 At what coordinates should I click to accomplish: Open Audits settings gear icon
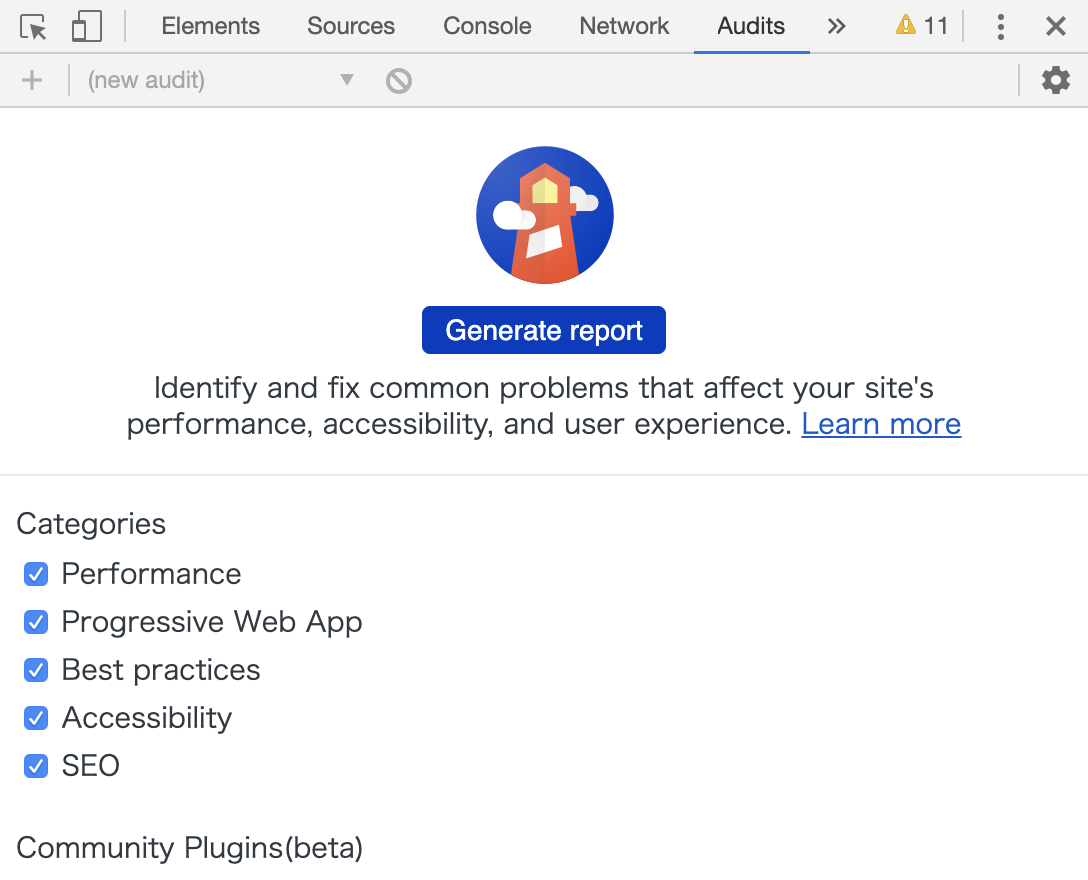point(1056,80)
